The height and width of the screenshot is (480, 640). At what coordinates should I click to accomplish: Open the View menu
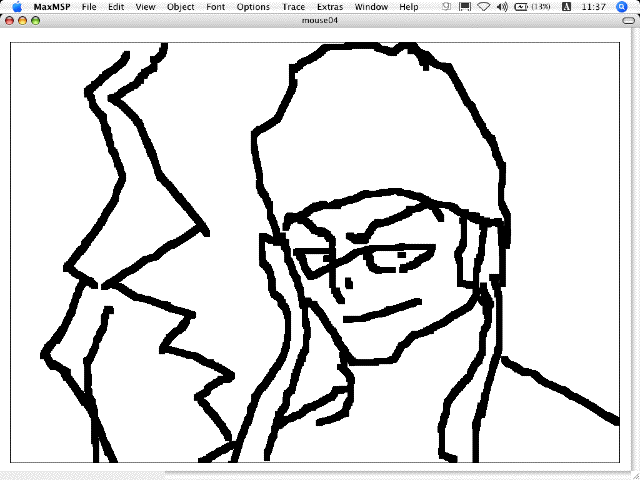[145, 7]
